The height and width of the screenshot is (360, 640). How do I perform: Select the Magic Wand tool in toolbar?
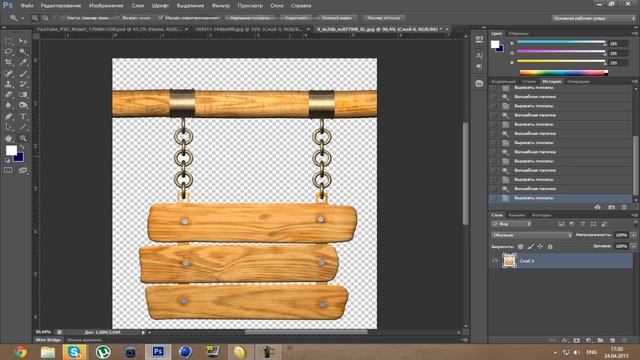[x=23, y=52]
